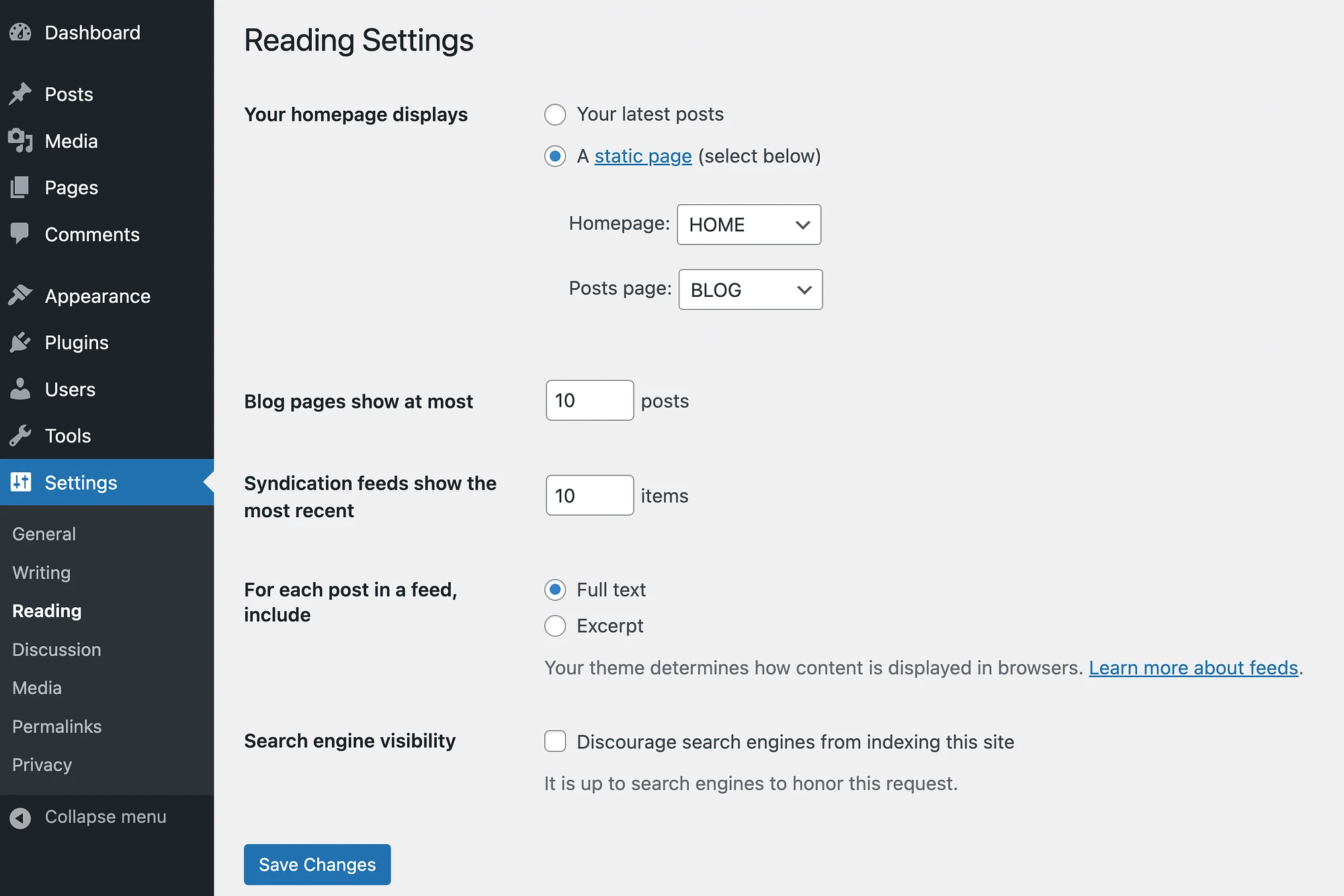Select the 'Your latest posts' radio button
1344x896 pixels.
coord(555,113)
